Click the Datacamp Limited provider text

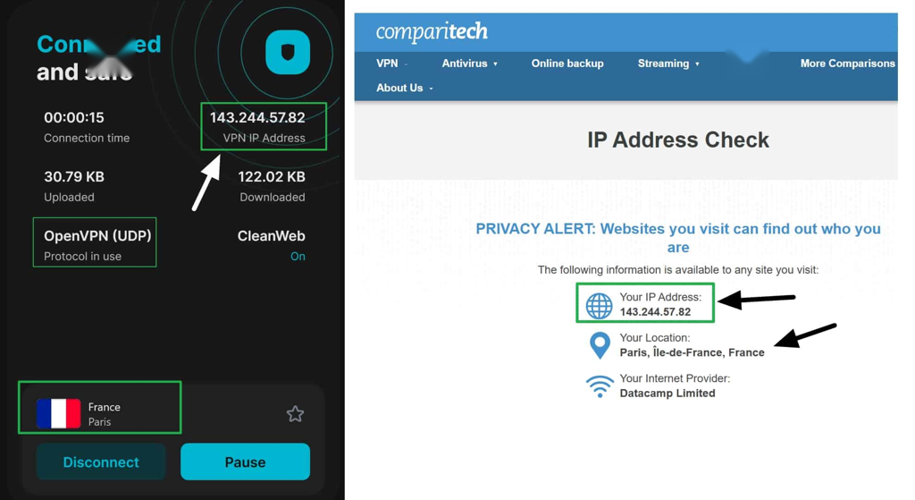click(x=667, y=393)
